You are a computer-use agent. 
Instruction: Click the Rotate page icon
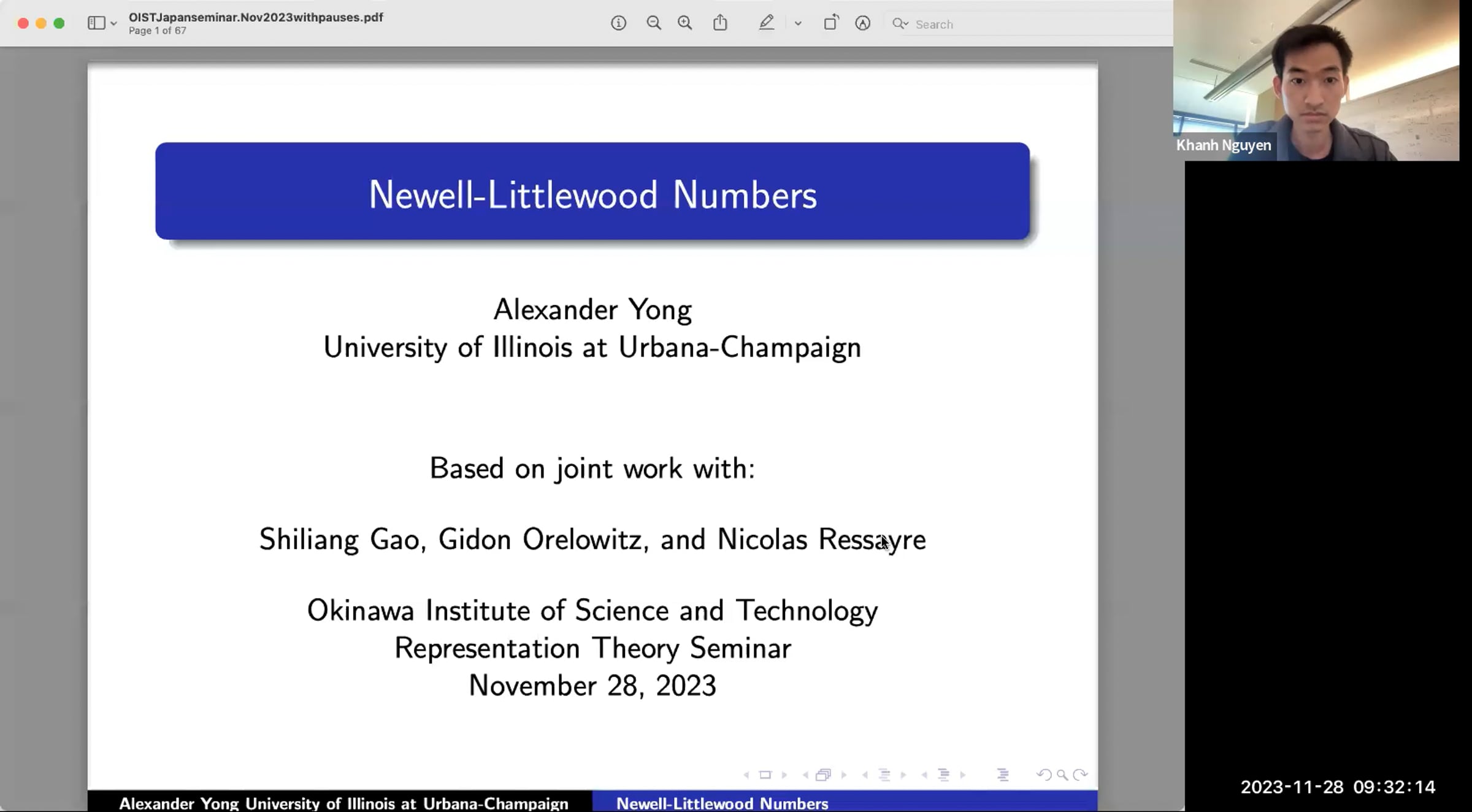point(830,23)
